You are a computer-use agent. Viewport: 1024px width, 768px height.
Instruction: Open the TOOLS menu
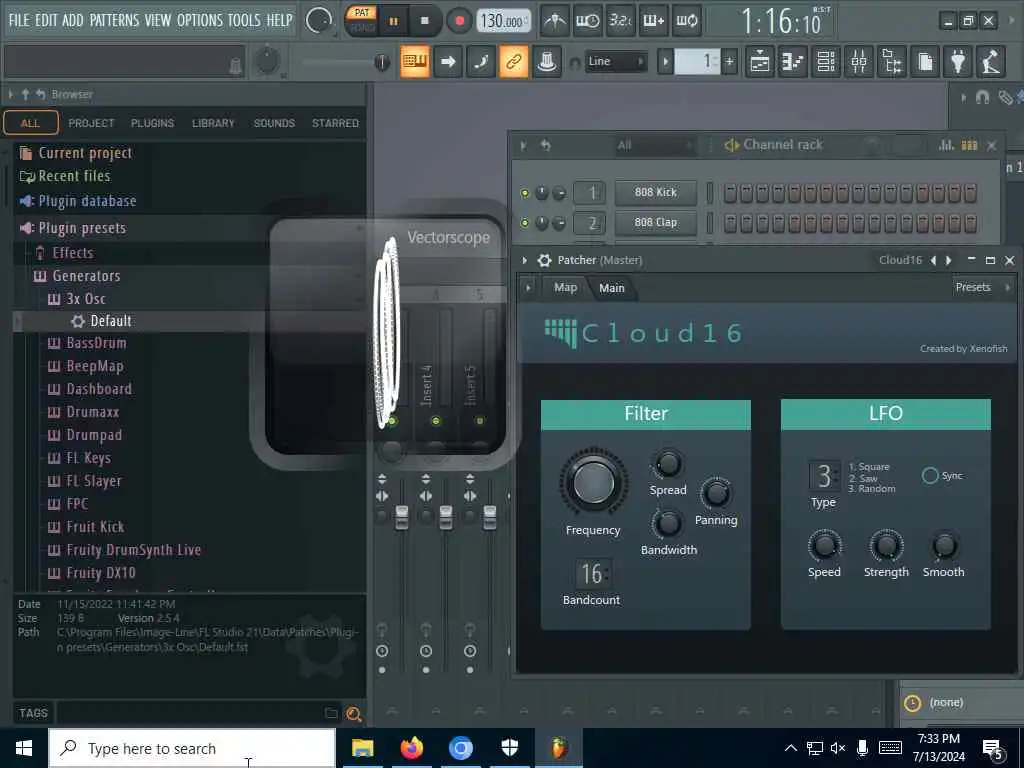click(x=244, y=20)
